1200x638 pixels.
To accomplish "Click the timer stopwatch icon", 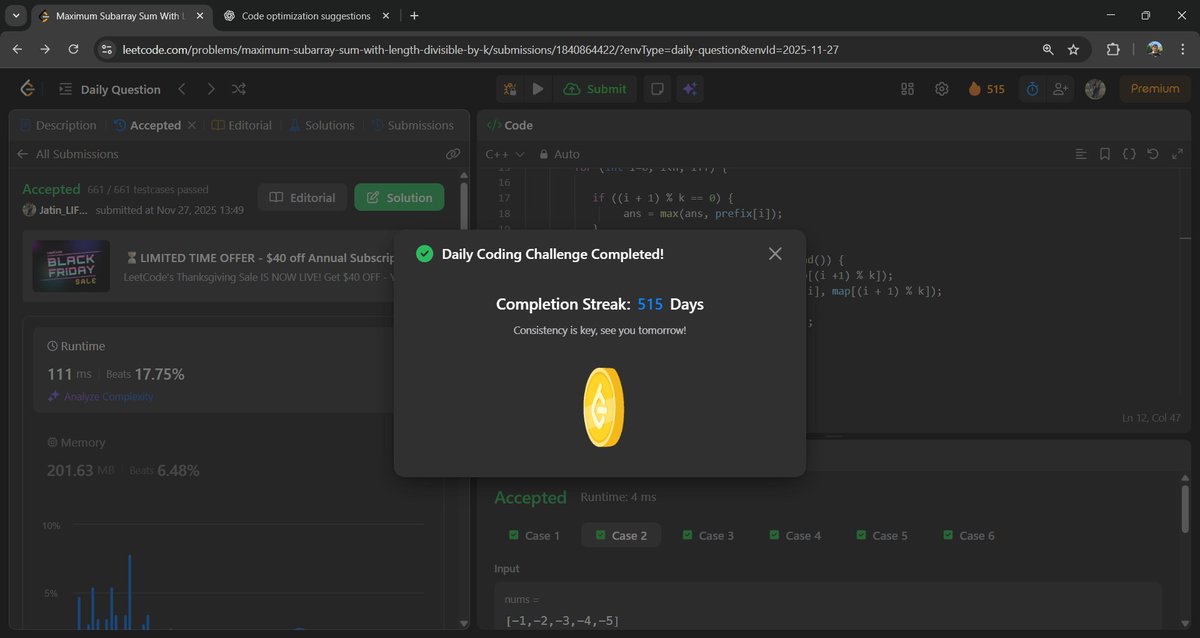I will [1031, 89].
